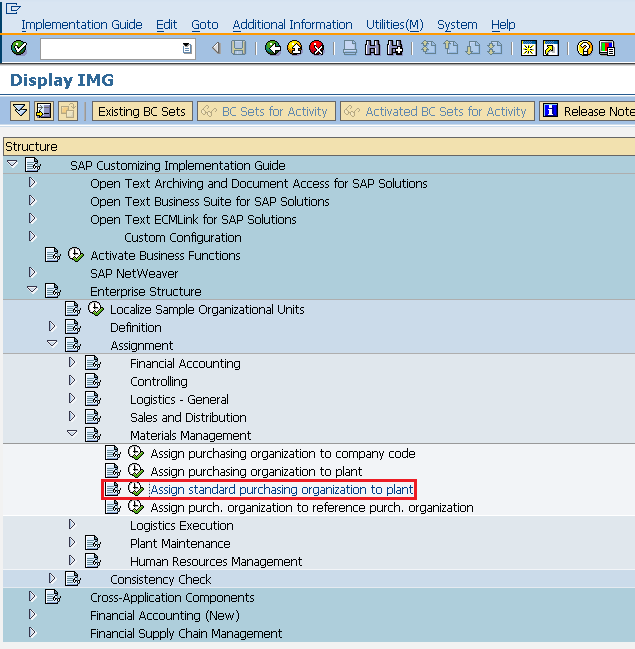Click the Last Page icon
The image size is (635, 649).
(495, 48)
